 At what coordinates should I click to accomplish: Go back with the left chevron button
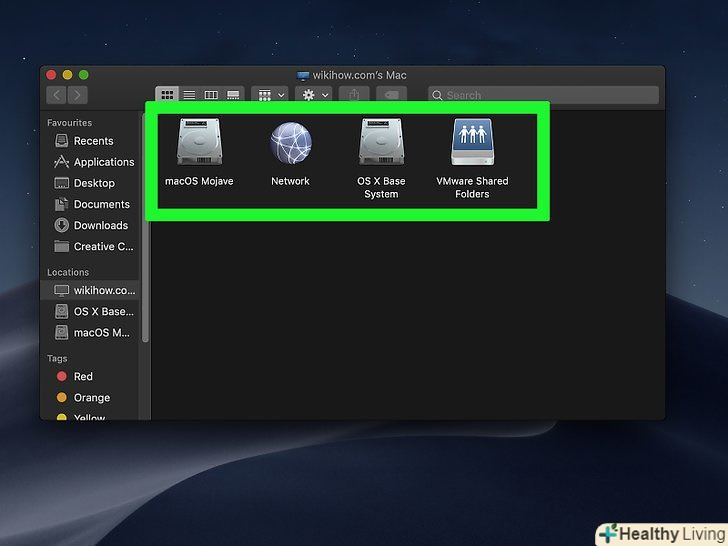coord(56,95)
